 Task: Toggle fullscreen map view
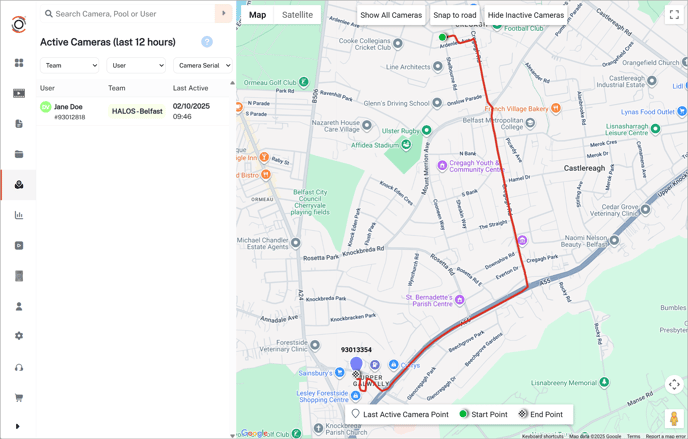click(674, 15)
